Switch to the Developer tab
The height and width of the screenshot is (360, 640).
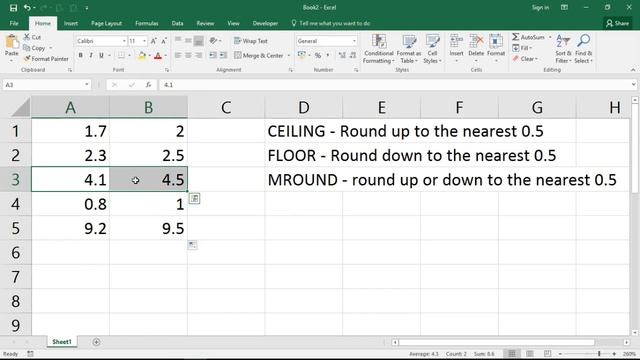point(265,23)
